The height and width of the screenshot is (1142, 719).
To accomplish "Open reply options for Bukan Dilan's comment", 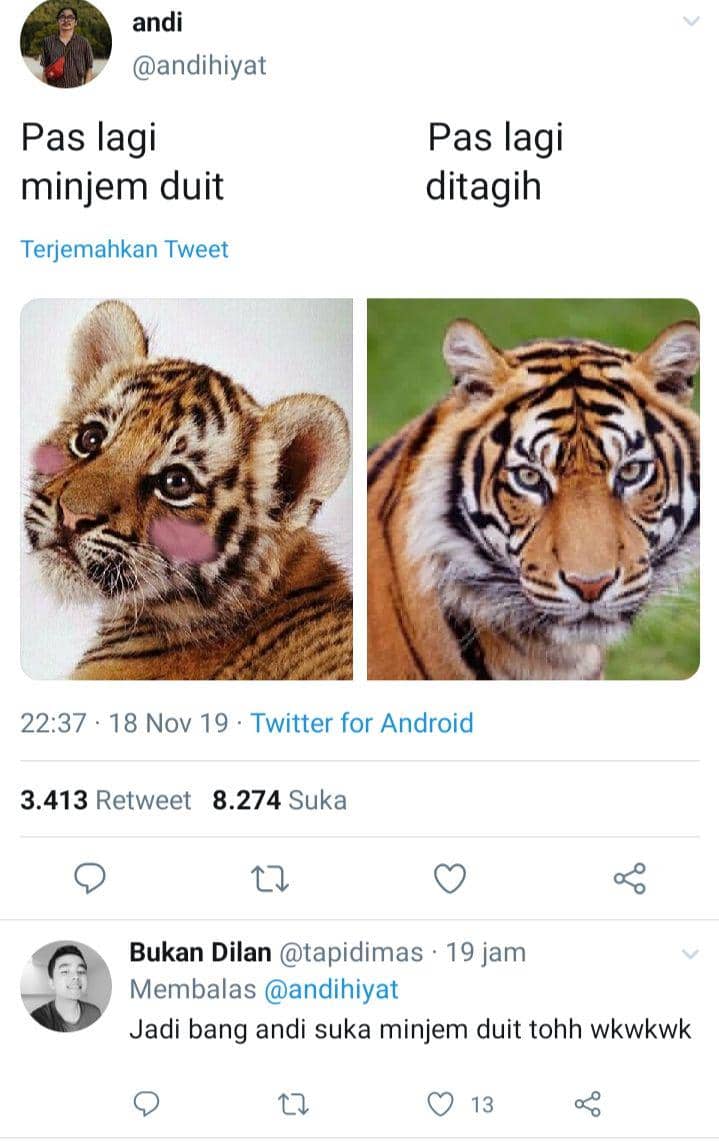I will (148, 1104).
